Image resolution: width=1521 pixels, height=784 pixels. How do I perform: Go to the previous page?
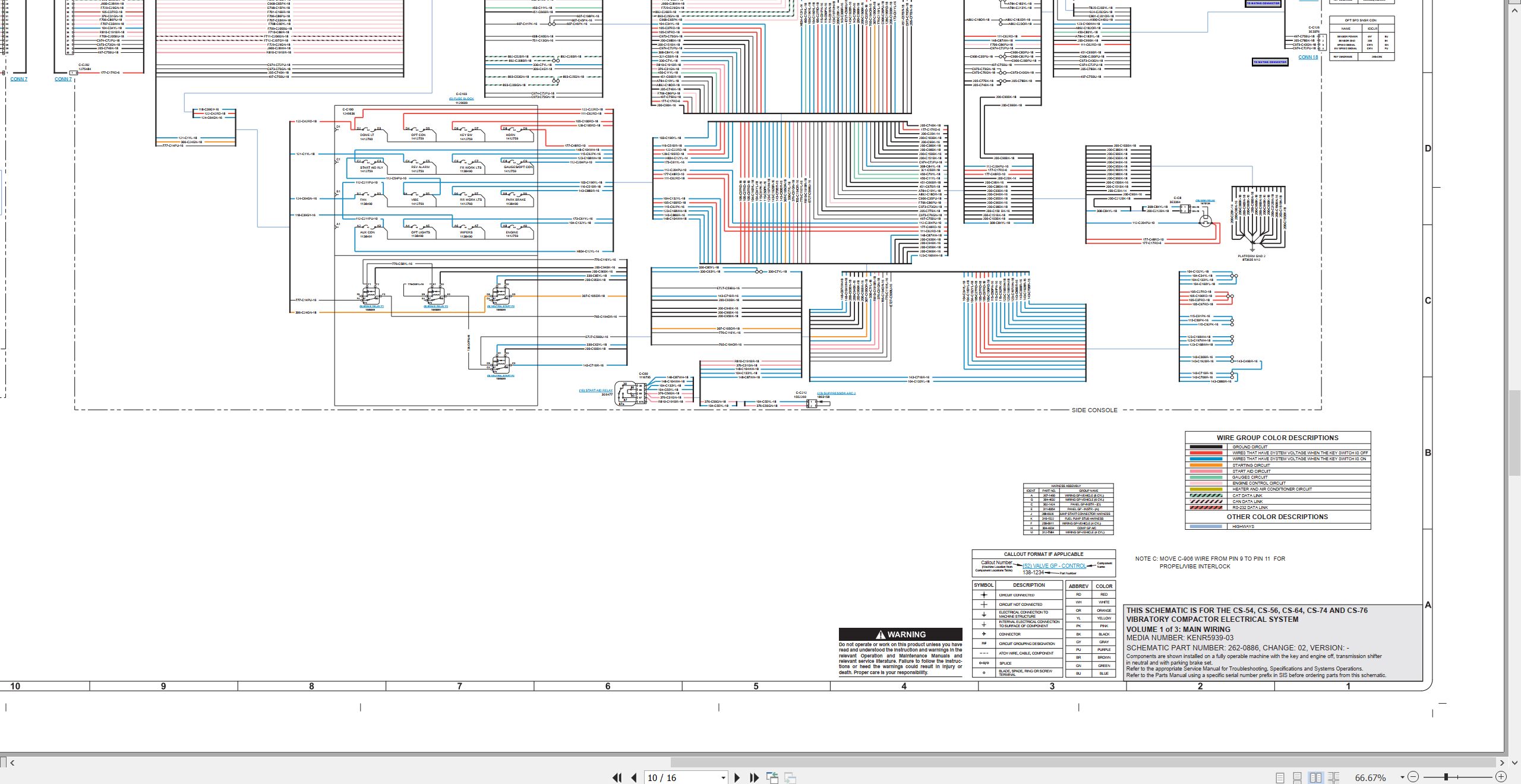634,777
